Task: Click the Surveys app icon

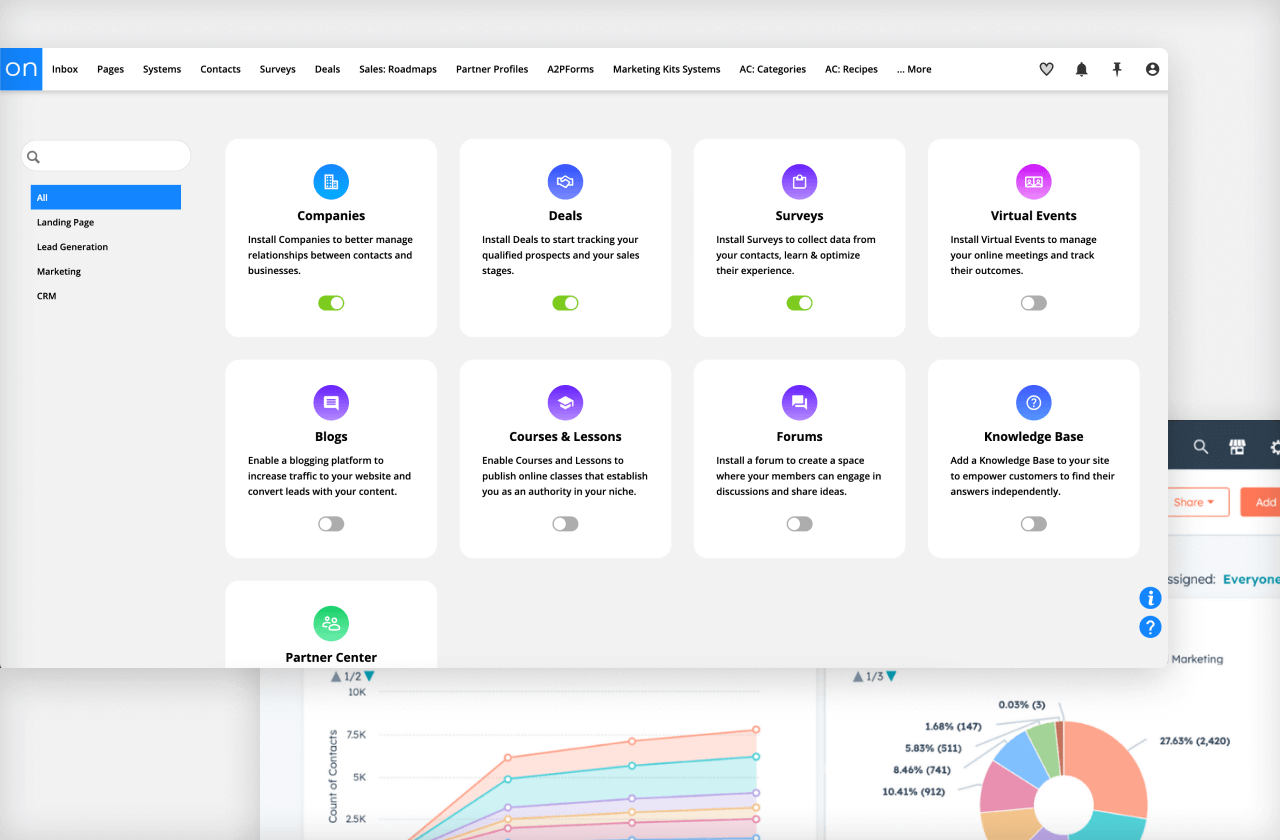Action: pyautogui.click(x=799, y=181)
